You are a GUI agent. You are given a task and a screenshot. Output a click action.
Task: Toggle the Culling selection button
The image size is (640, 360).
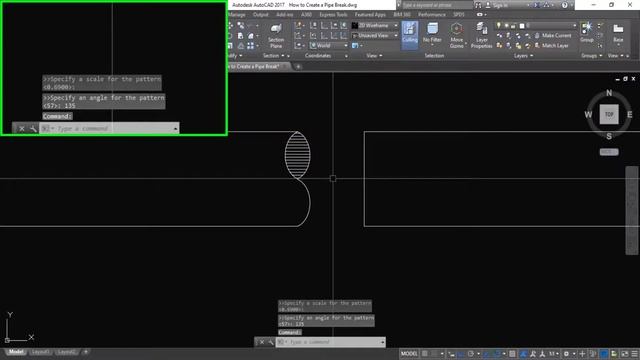[410, 35]
